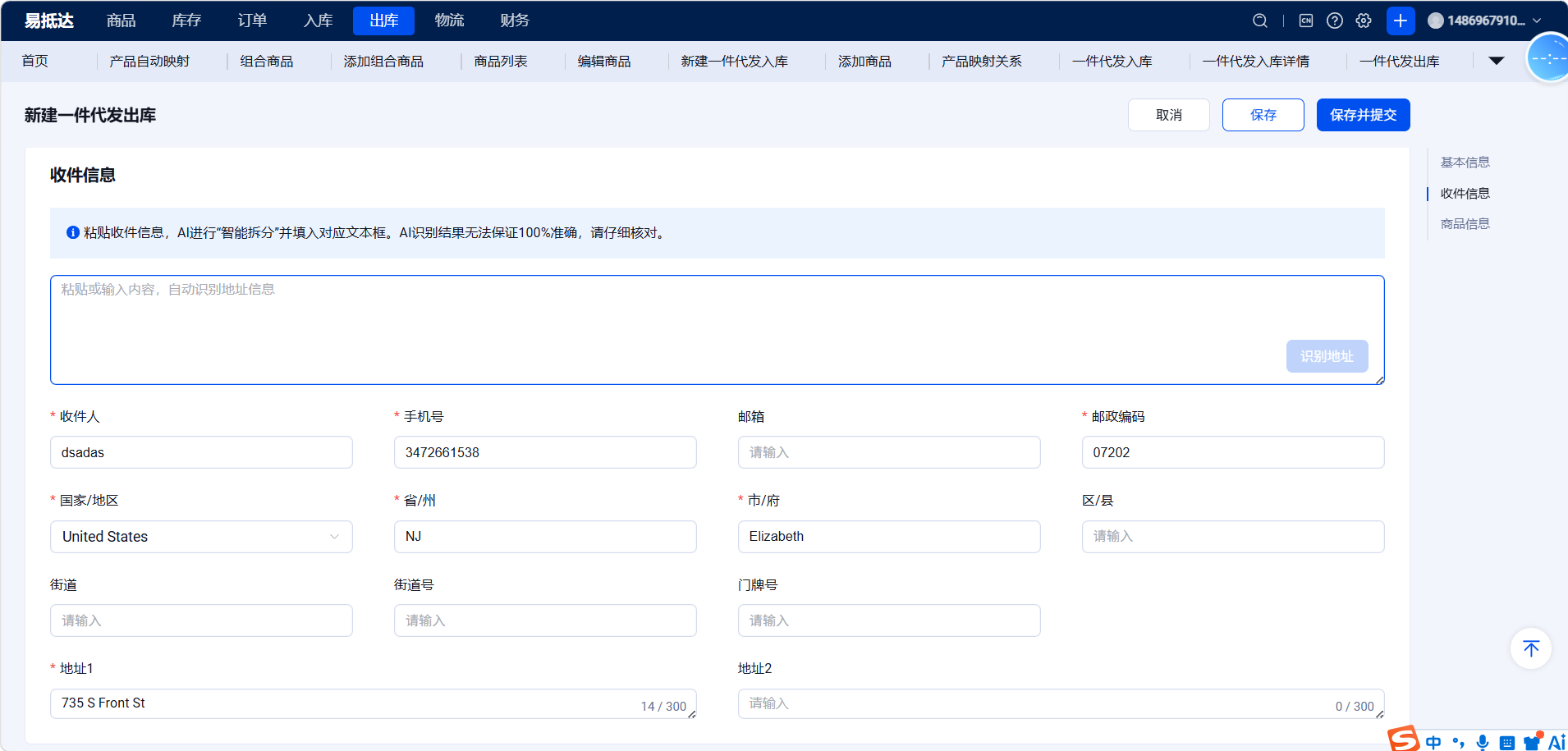Click the microphone voice input icon

pyautogui.click(x=1483, y=742)
